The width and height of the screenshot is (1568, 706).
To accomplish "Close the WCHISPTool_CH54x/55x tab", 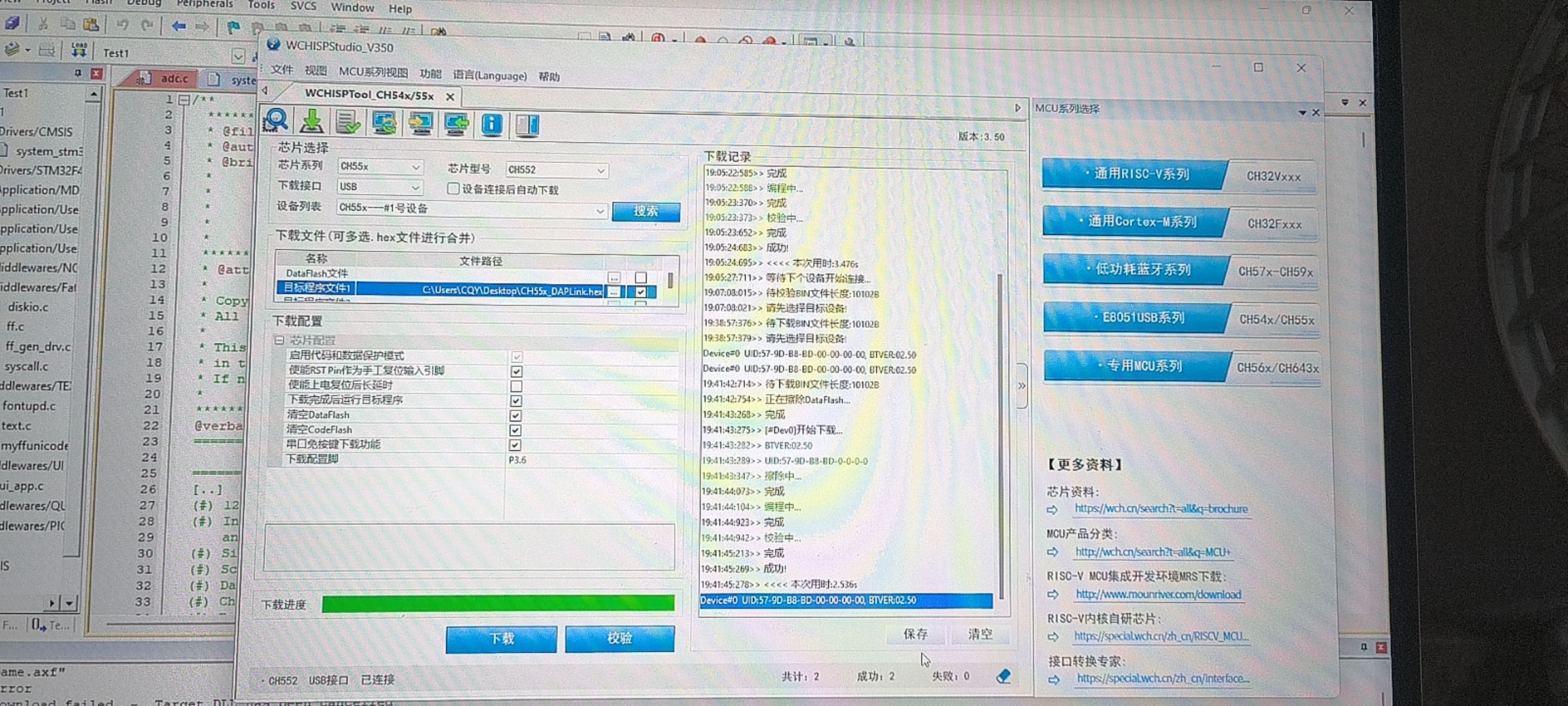I will tap(450, 97).
